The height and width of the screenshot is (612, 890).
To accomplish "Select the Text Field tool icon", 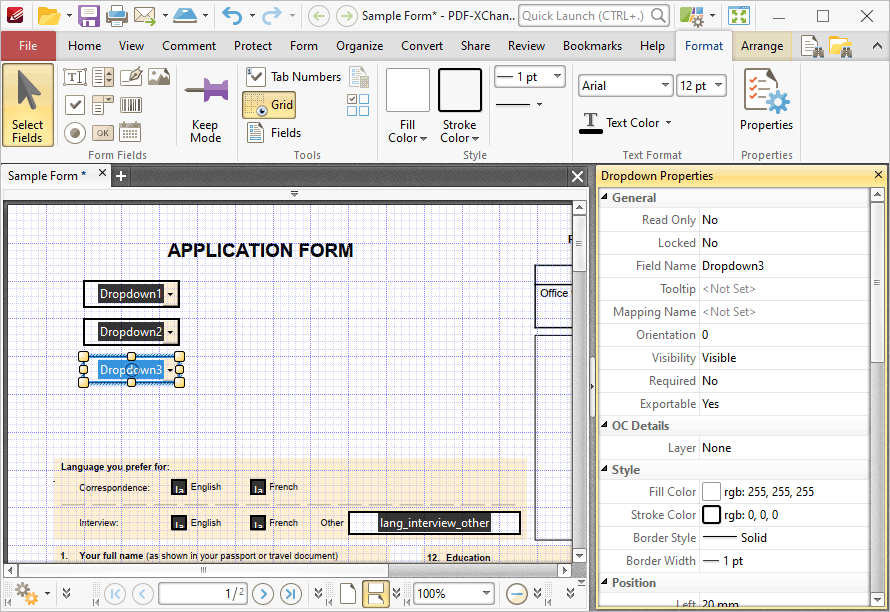I will click(x=75, y=77).
